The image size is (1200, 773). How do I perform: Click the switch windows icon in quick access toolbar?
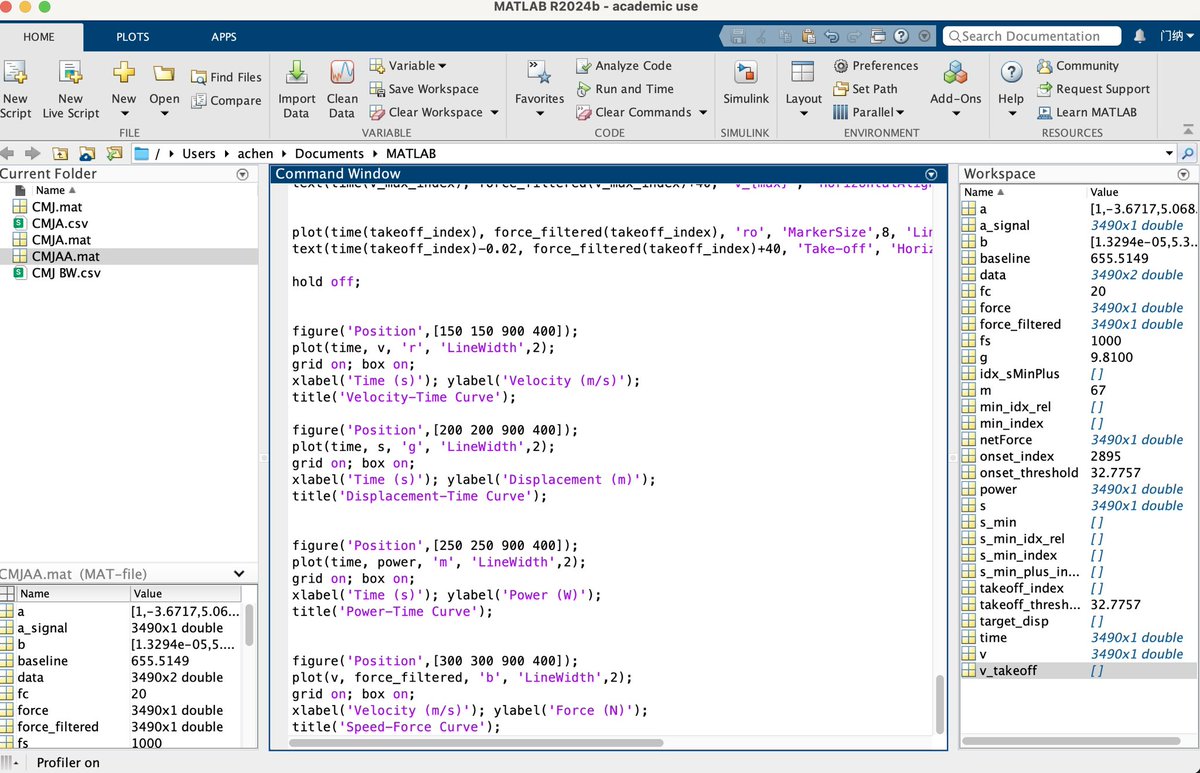pyautogui.click(x=880, y=36)
